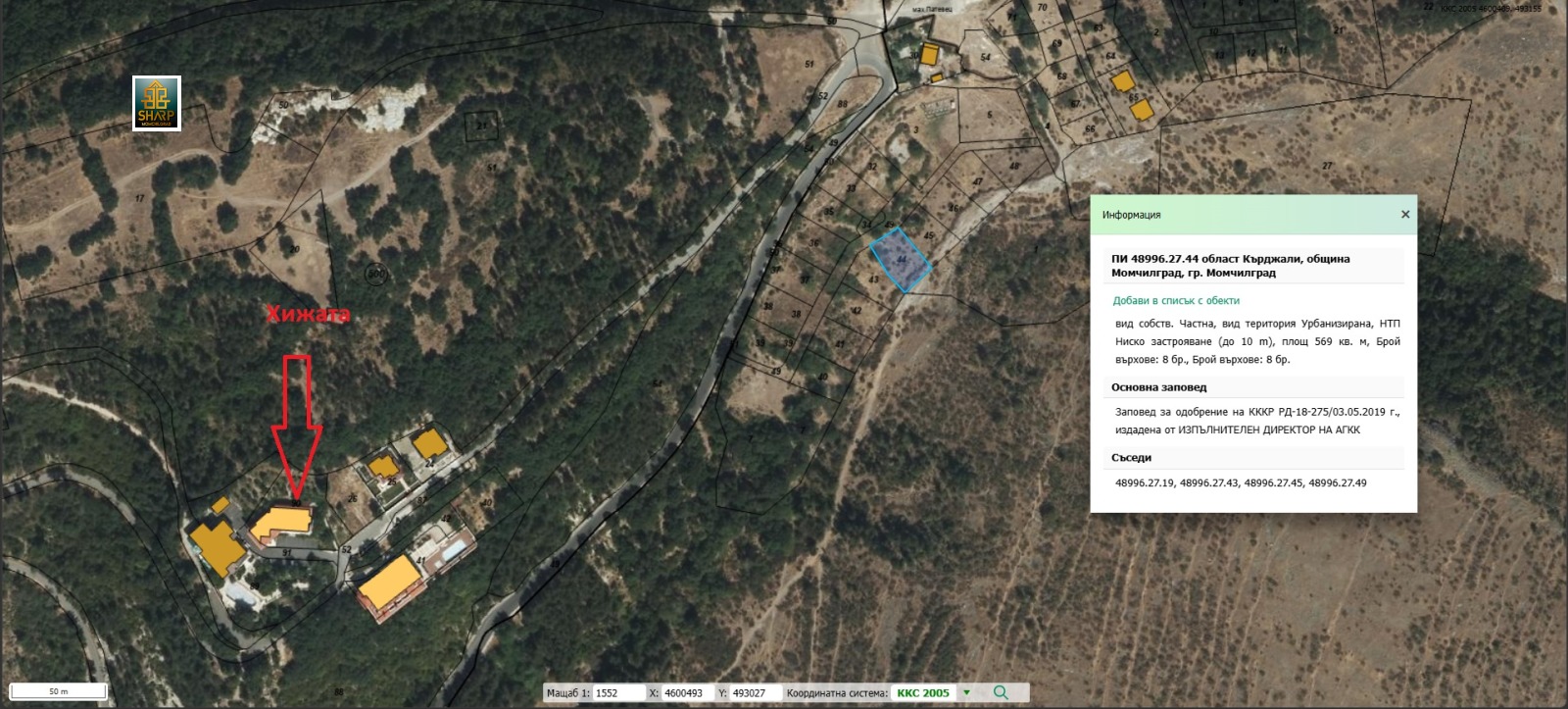Click the 'Заповед за одобрение на КККР' order text
1568x709 pixels.
[x=1257, y=421]
